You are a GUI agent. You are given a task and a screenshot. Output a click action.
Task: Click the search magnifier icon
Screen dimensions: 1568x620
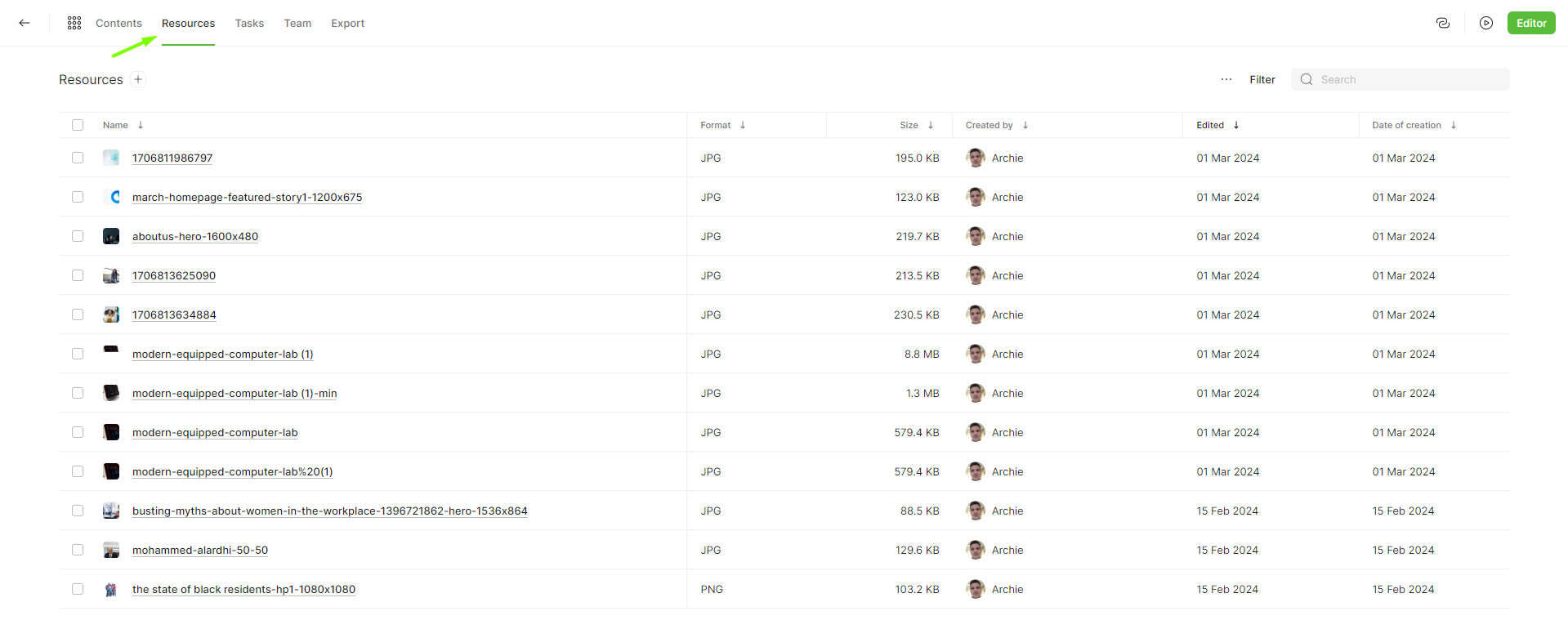[1307, 79]
